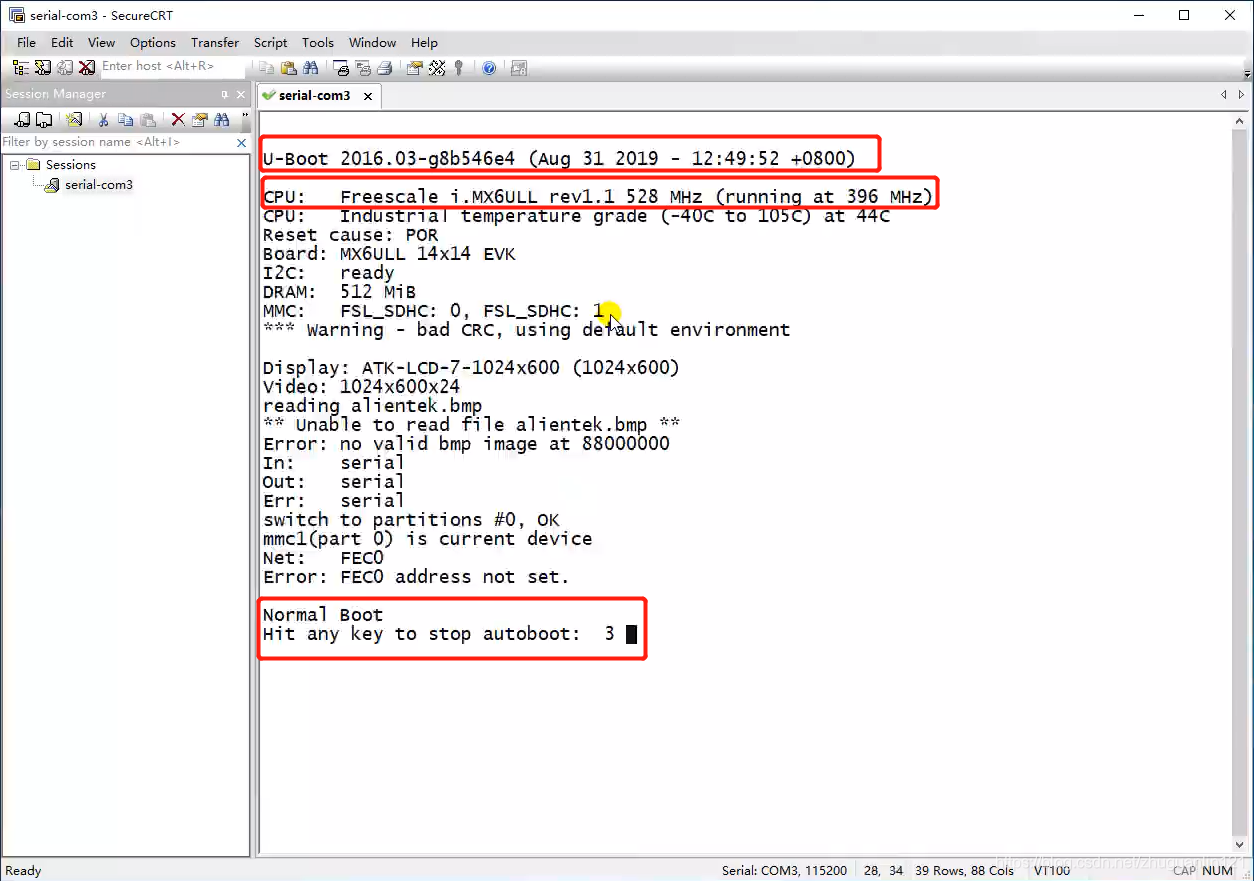The height and width of the screenshot is (881, 1254).
Task: Click '39 Rows, 88 Cols' status entry
Action: click(964, 871)
